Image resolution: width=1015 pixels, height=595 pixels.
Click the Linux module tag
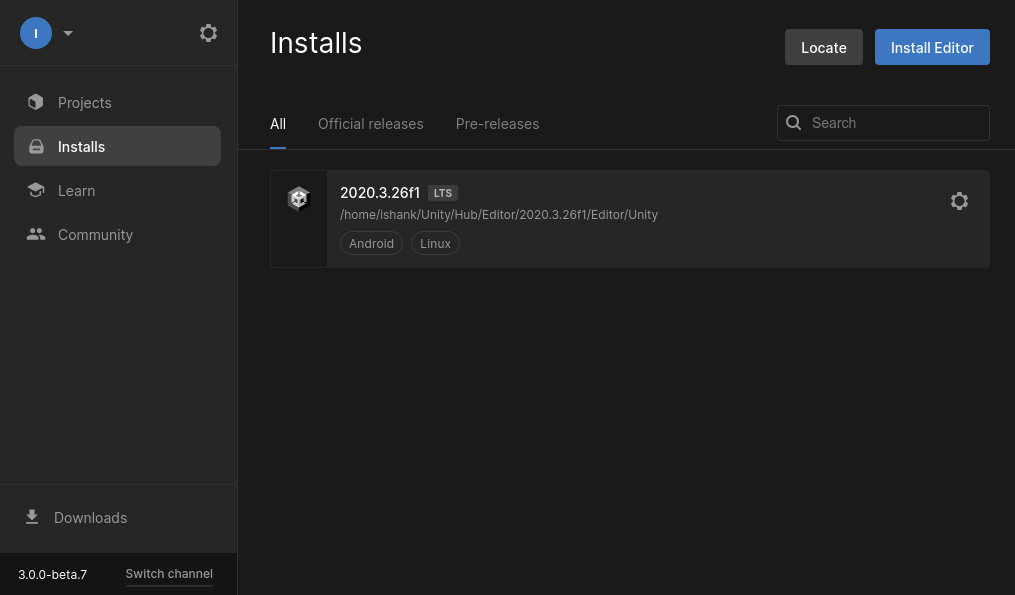coord(435,243)
